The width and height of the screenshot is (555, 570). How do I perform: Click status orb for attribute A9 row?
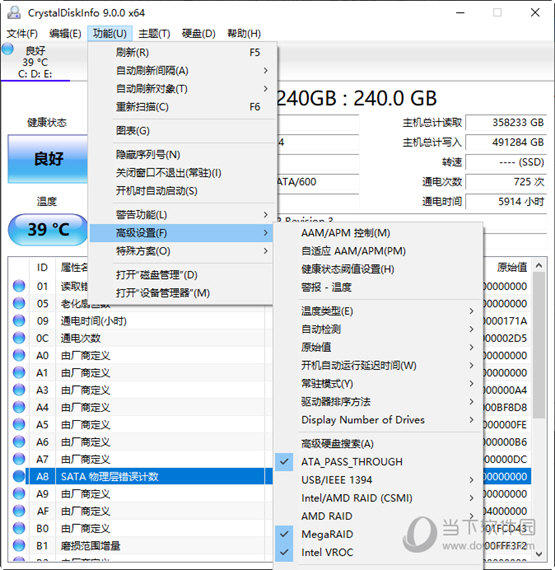[19, 494]
